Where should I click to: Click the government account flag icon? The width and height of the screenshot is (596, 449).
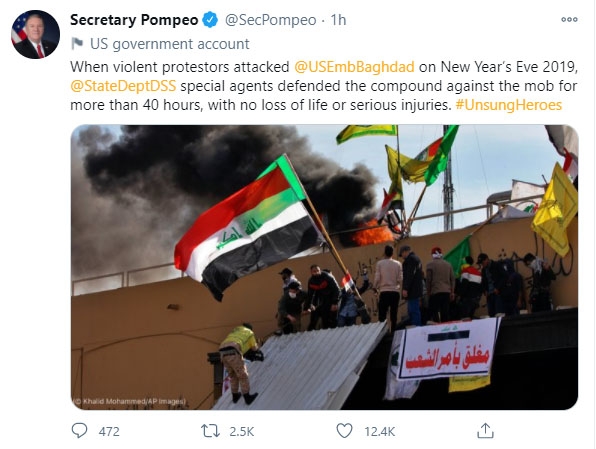pyautogui.click(x=77, y=44)
